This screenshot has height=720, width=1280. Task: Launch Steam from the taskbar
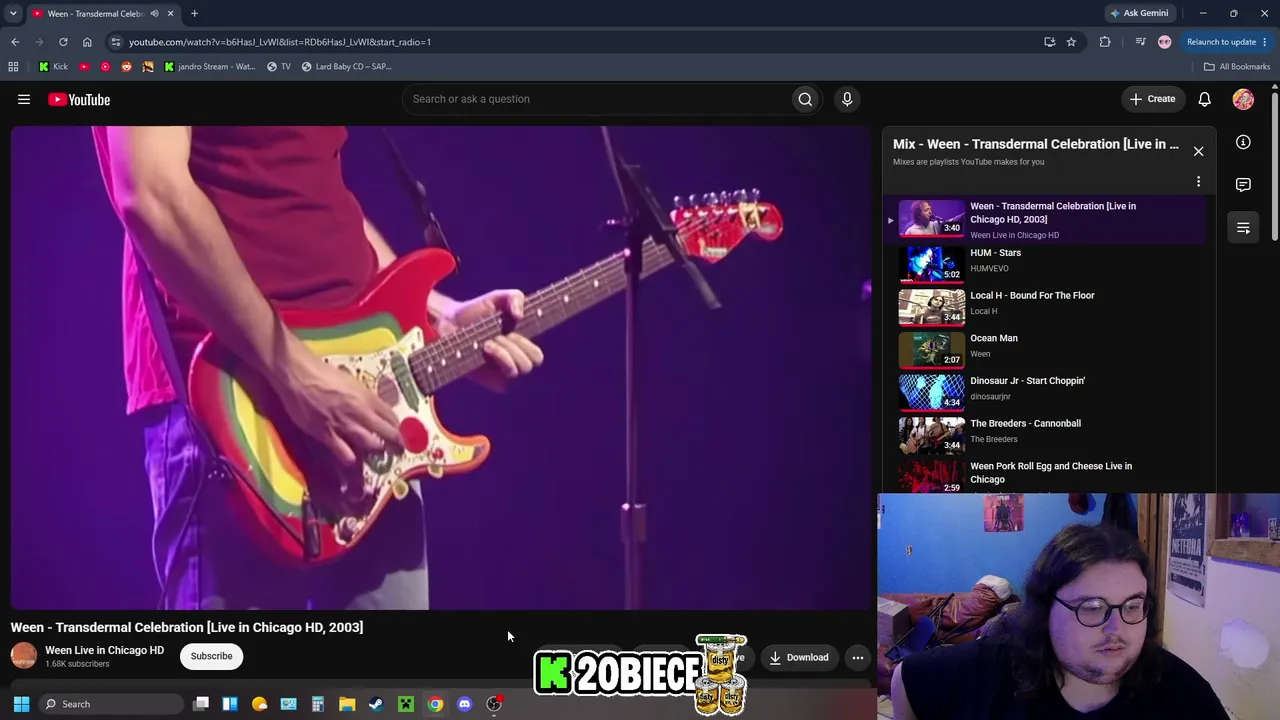pos(376,704)
